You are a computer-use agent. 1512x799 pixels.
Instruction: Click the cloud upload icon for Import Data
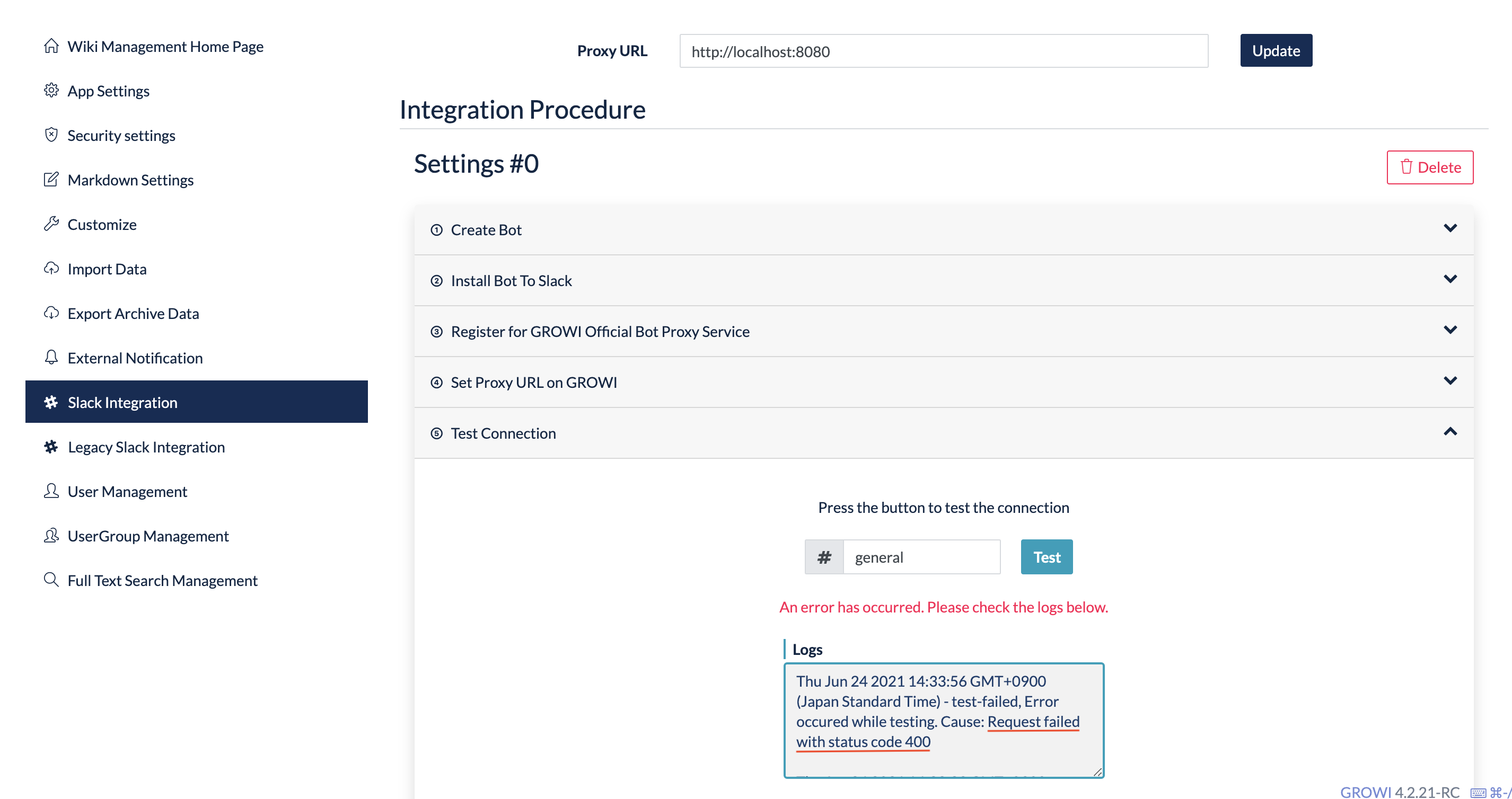pos(51,269)
